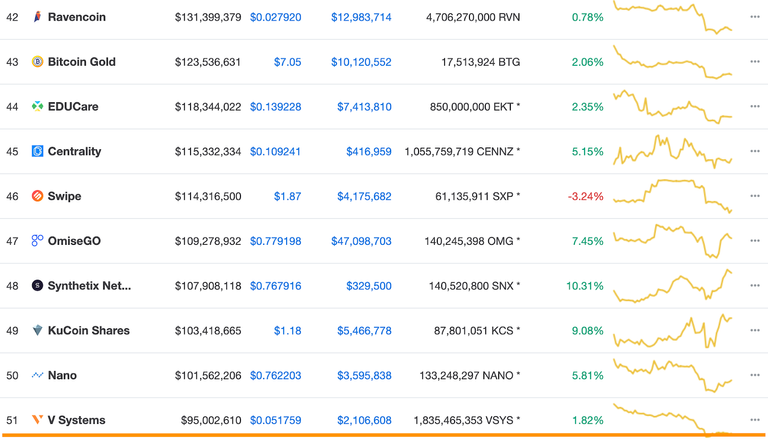Click Nano volume $3,595,838
The width and height of the screenshot is (768, 441).
tap(364, 376)
